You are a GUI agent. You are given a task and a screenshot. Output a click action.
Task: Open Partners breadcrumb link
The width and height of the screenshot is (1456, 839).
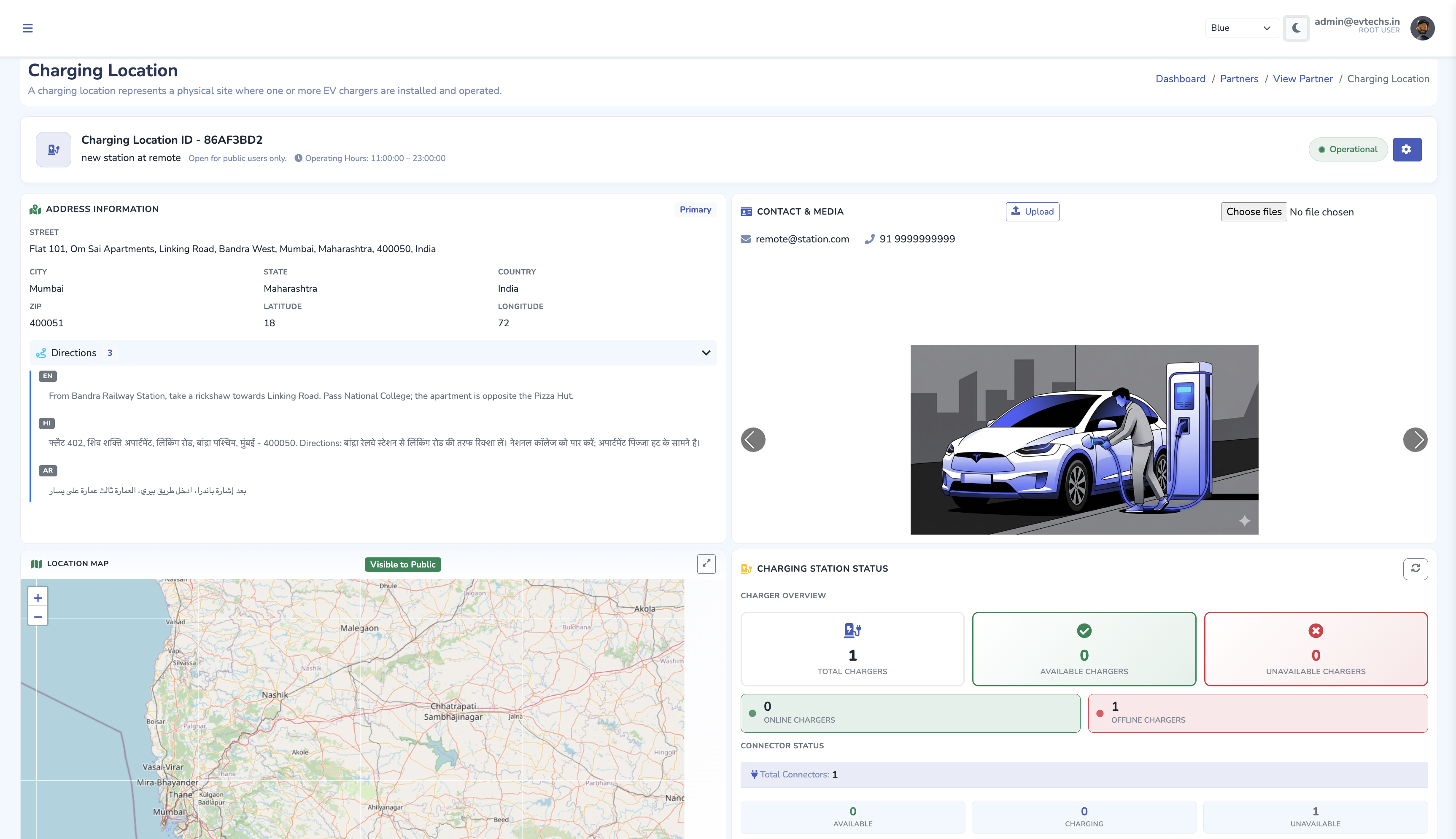[x=1239, y=79]
